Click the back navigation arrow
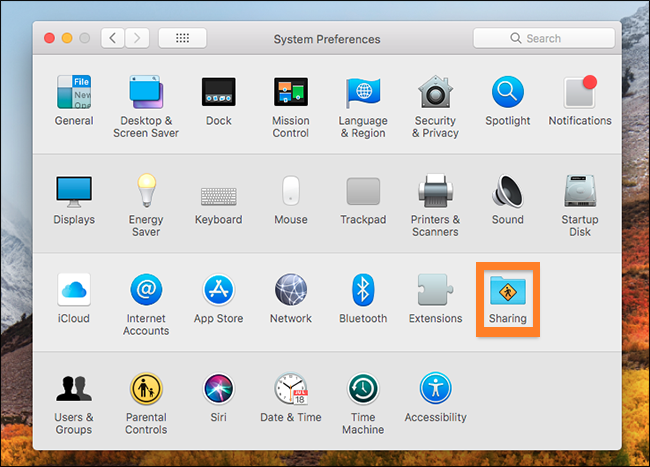The width and height of the screenshot is (650, 467). click(x=113, y=39)
